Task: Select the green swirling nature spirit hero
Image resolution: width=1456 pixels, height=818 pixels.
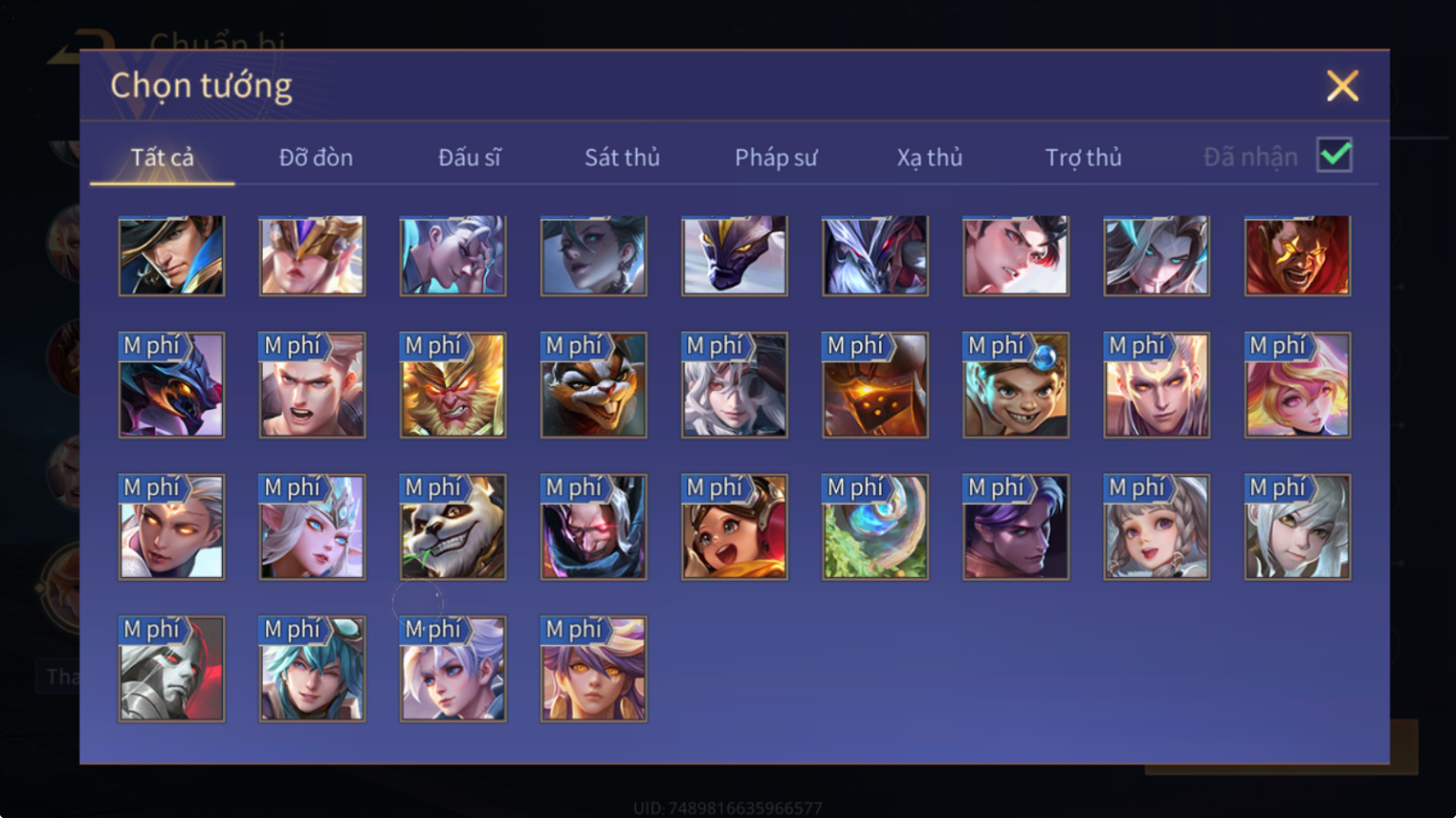Action: pos(875,527)
